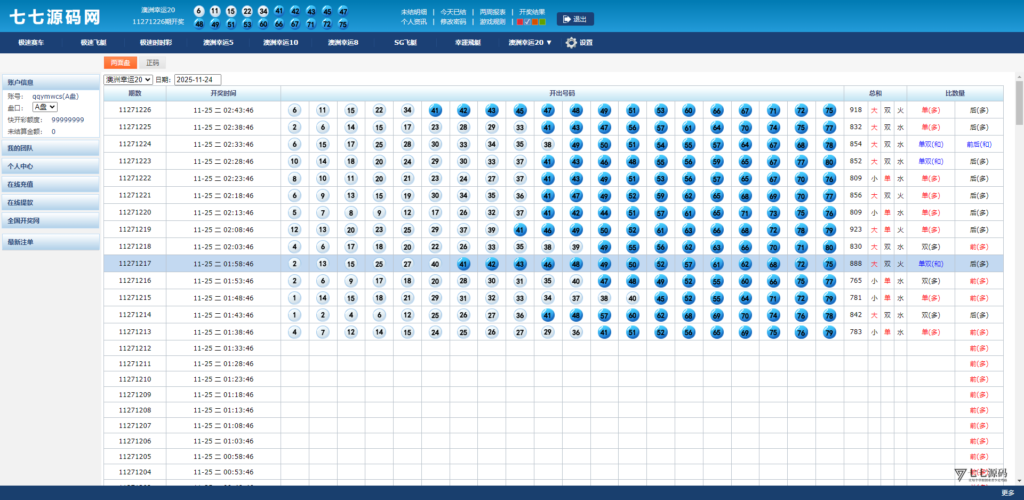Click the date field showing 2025-11-24
This screenshot has height=500, width=1024.
(197, 79)
